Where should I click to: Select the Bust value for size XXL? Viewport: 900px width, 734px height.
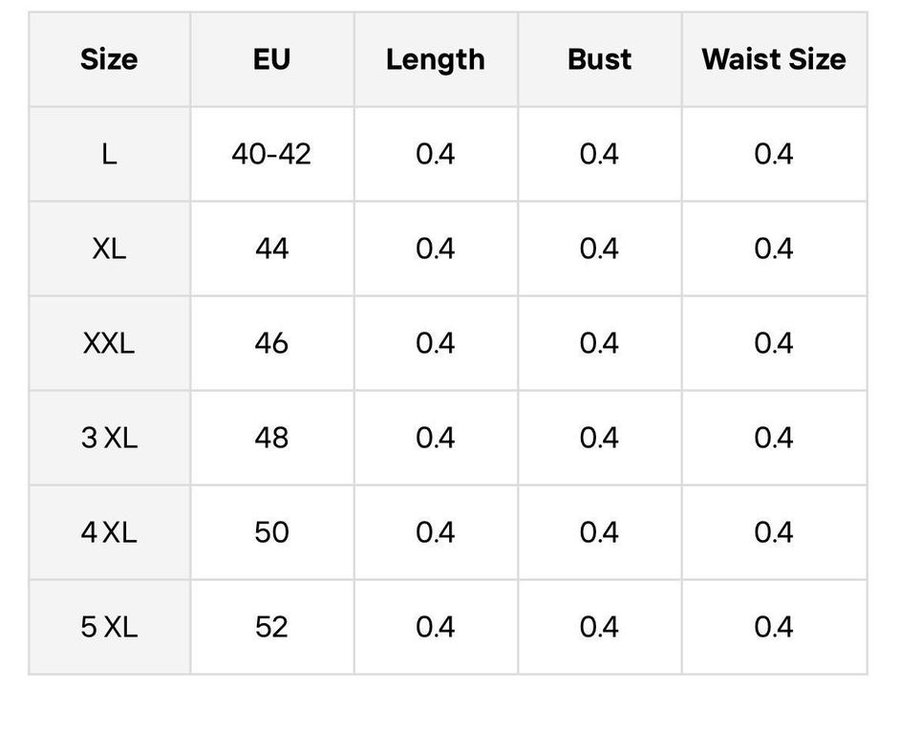599,343
